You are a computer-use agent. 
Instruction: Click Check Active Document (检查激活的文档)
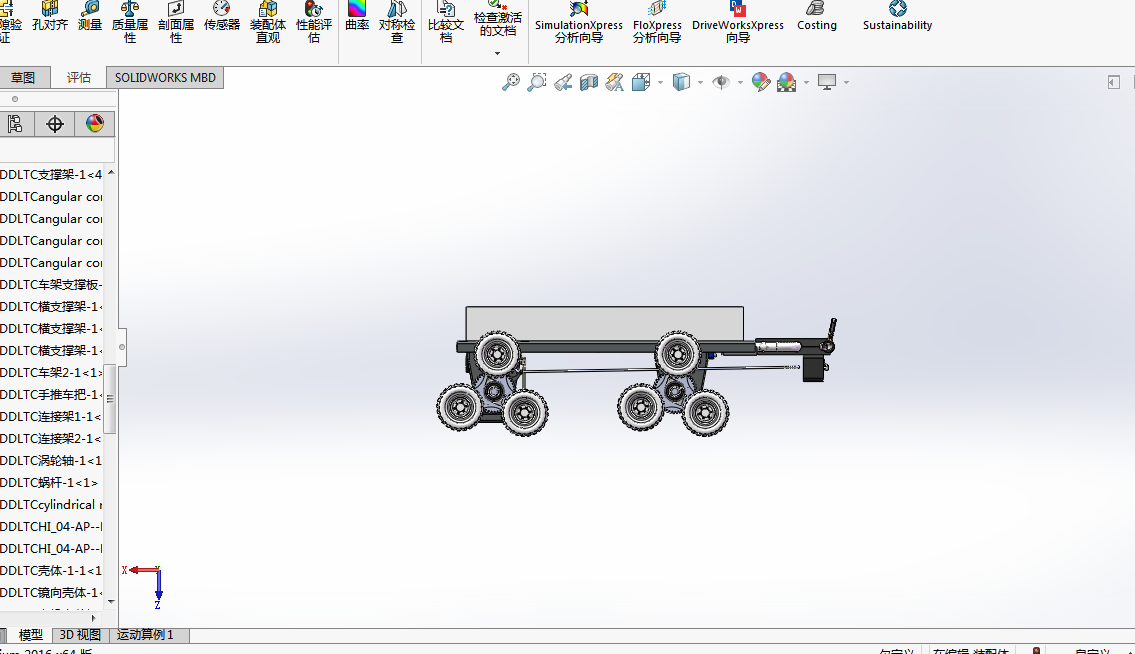tap(497, 19)
